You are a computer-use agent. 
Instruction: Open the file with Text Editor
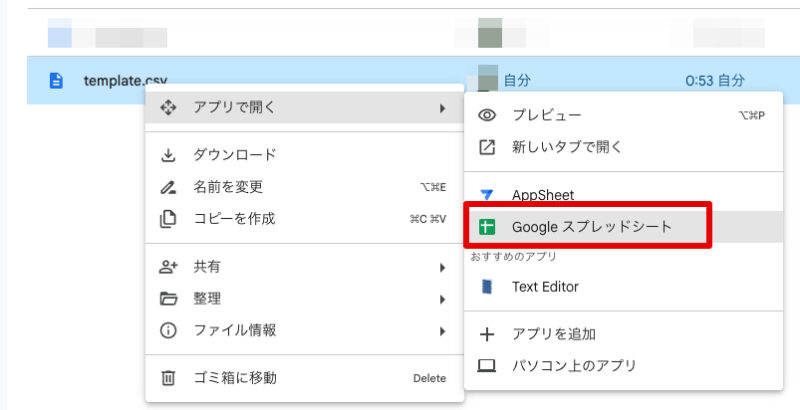click(623, 287)
